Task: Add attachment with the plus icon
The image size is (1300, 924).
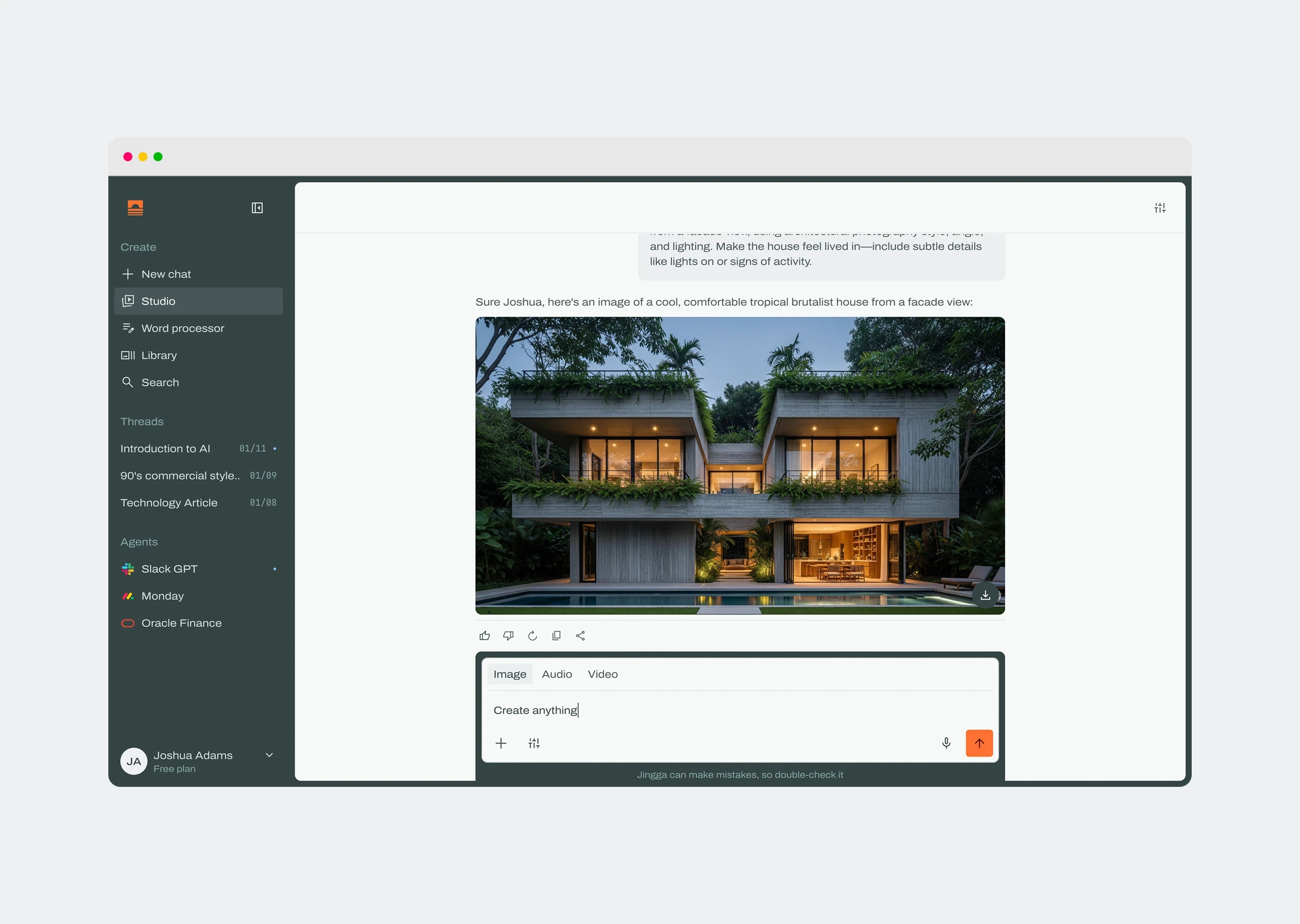Action: coord(501,743)
